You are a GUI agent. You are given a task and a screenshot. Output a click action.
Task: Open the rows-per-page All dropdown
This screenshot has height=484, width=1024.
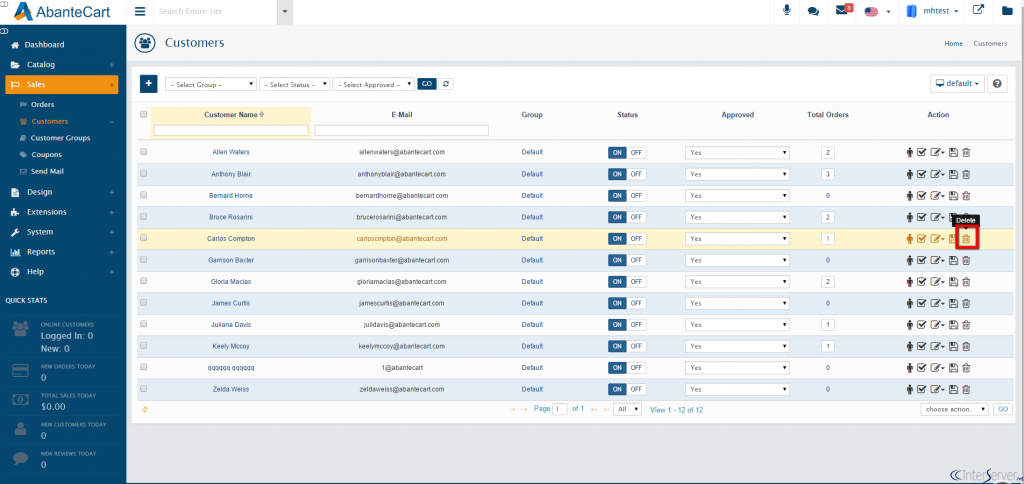point(628,410)
